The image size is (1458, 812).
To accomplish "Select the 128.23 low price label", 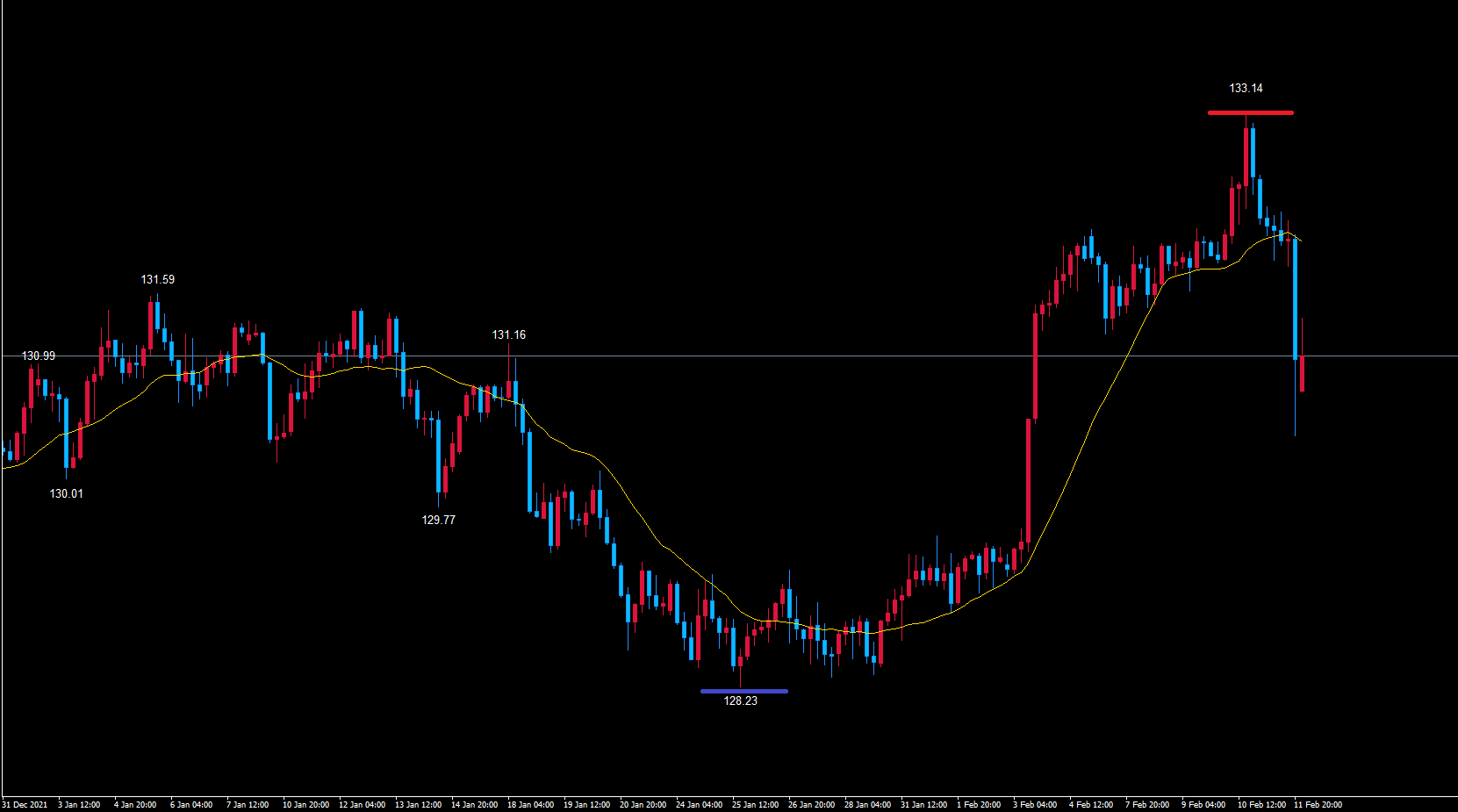I will click(740, 701).
